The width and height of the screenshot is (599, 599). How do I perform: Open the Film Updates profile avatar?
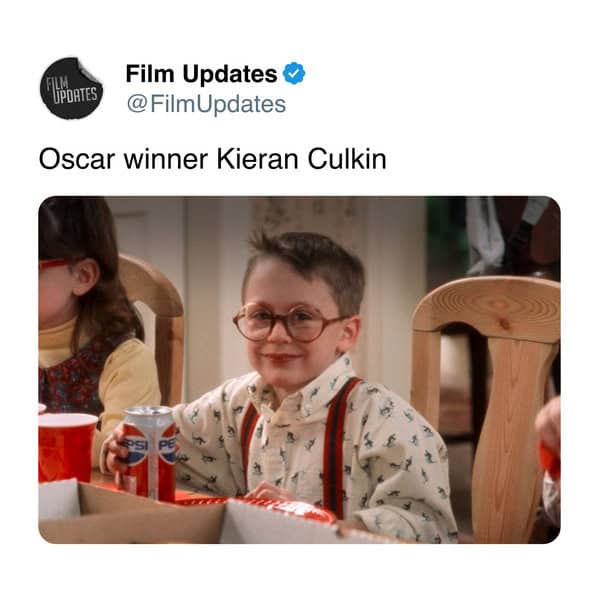71,88
